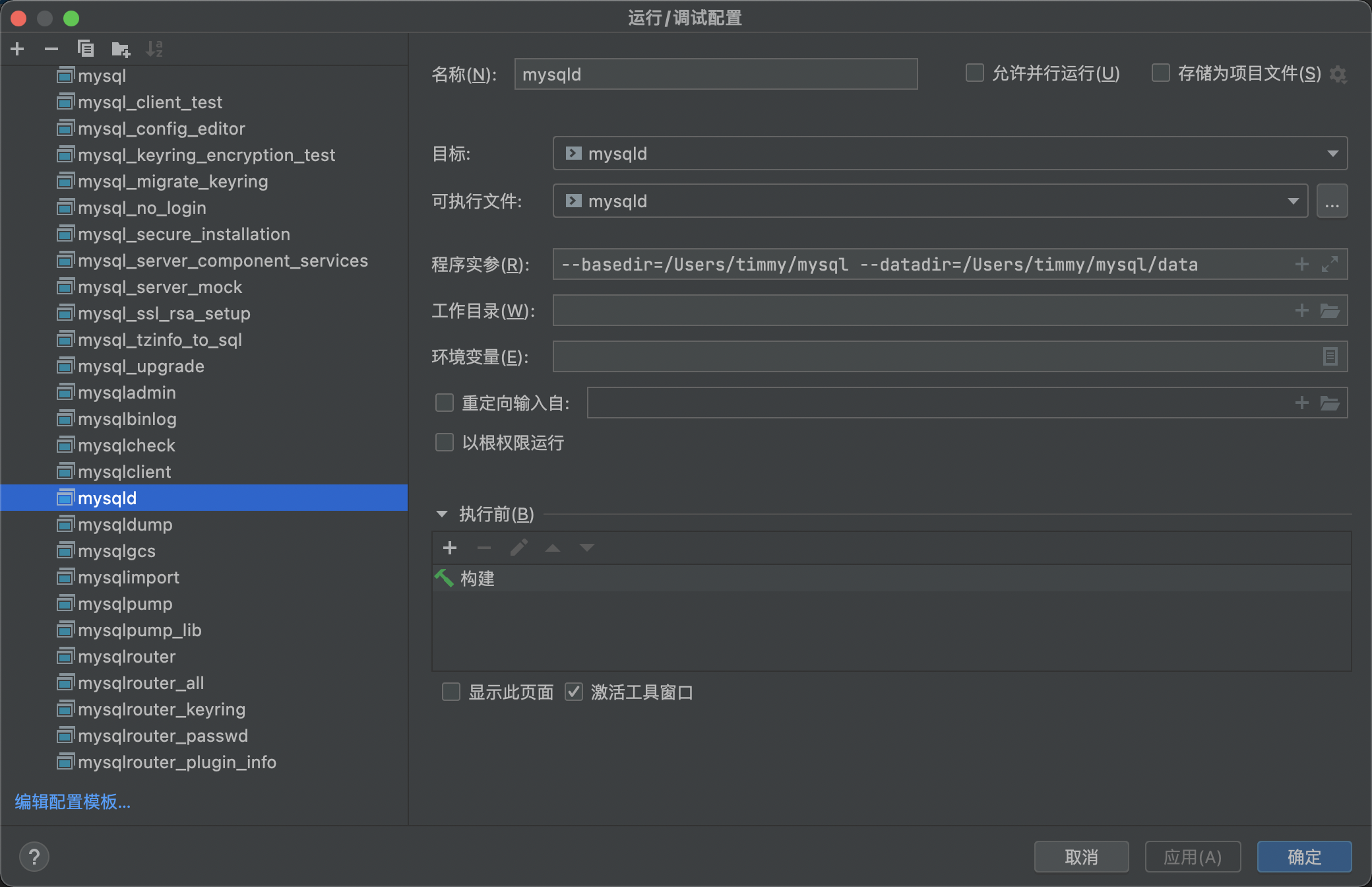
Task: Toggle 以根权限运行 checkbox
Action: tap(445, 442)
